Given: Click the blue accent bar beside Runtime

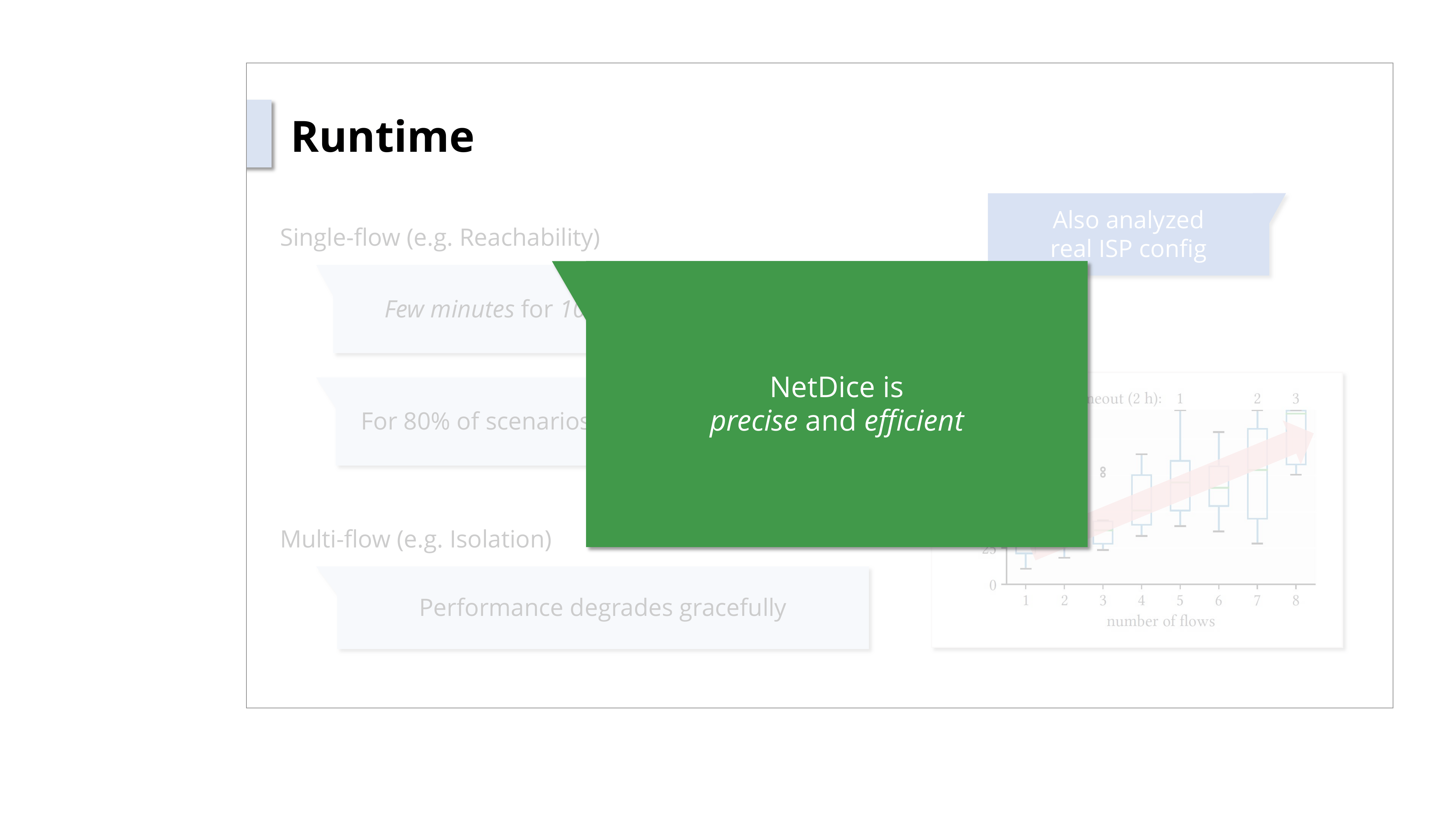Looking at the screenshot, I should click(259, 134).
